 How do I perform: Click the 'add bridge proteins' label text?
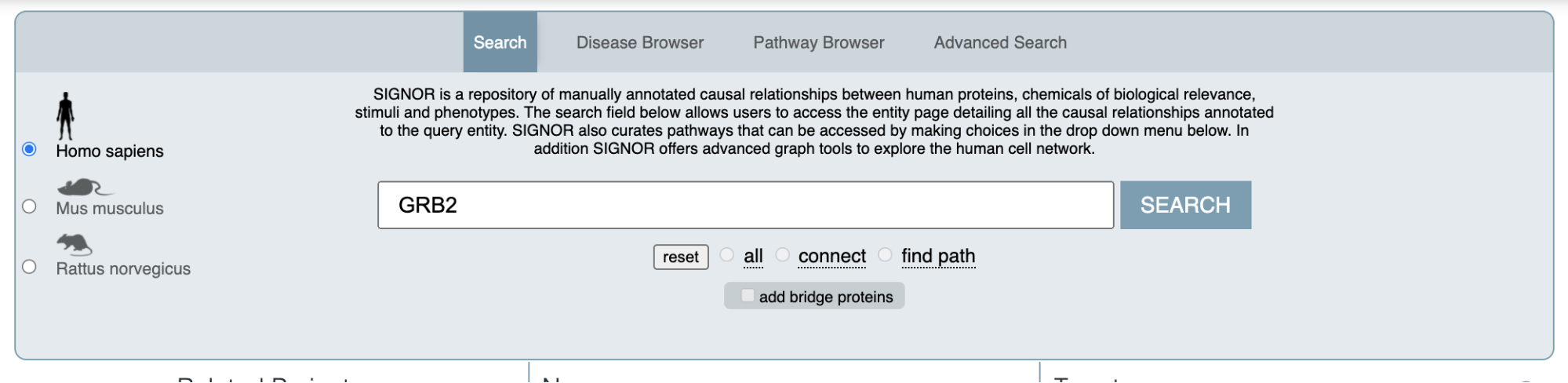826,297
